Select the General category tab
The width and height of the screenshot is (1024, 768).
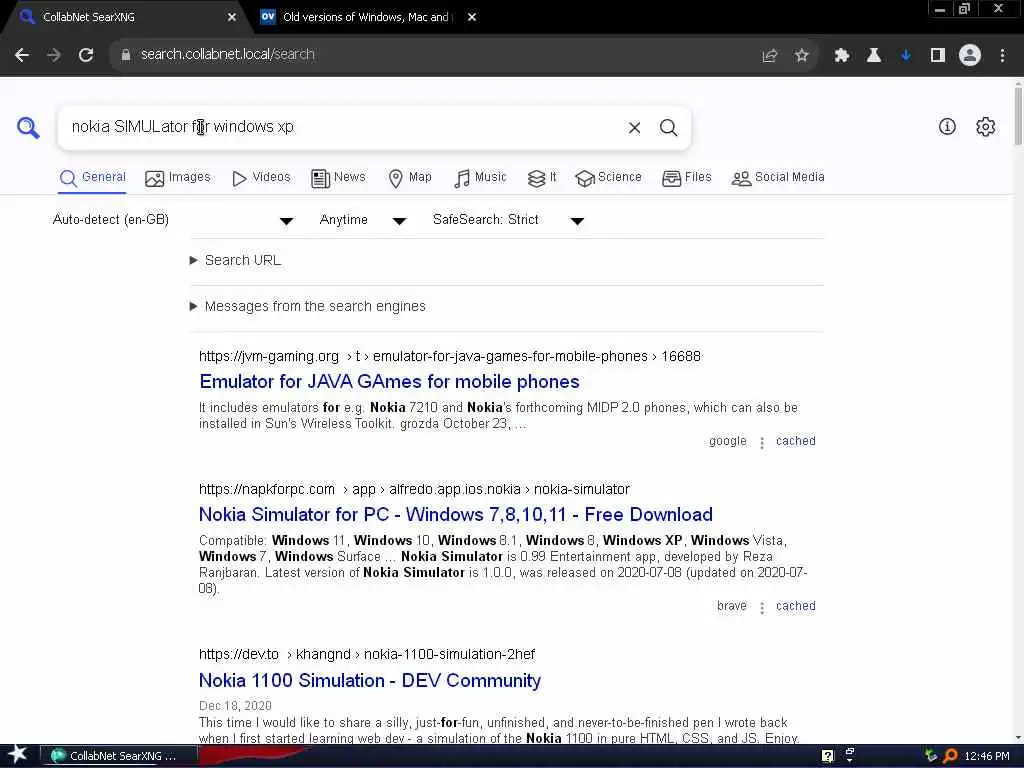[x=92, y=178]
